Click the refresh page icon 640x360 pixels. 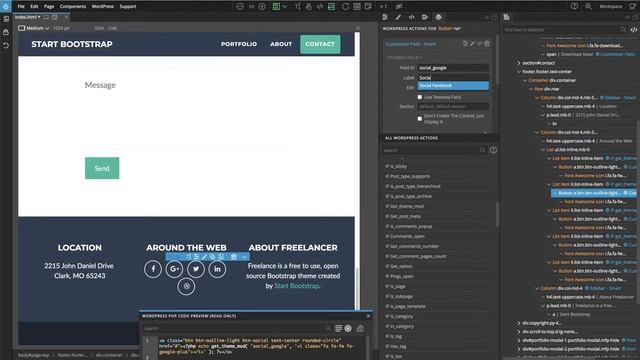click(x=345, y=7)
